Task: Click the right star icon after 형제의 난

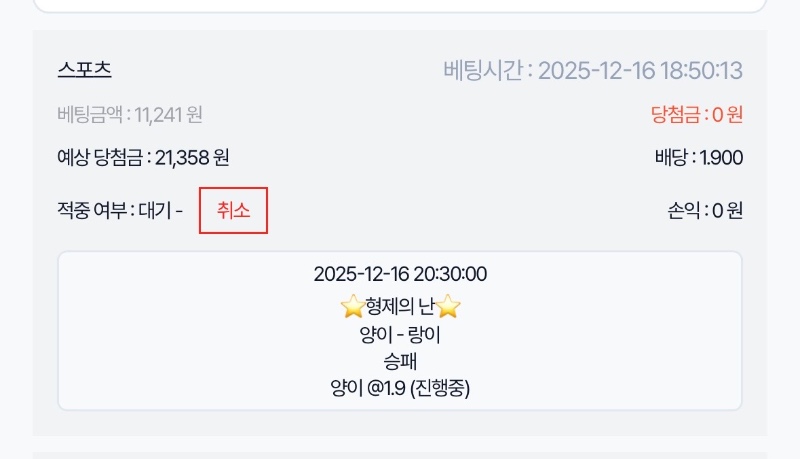Action: click(448, 306)
